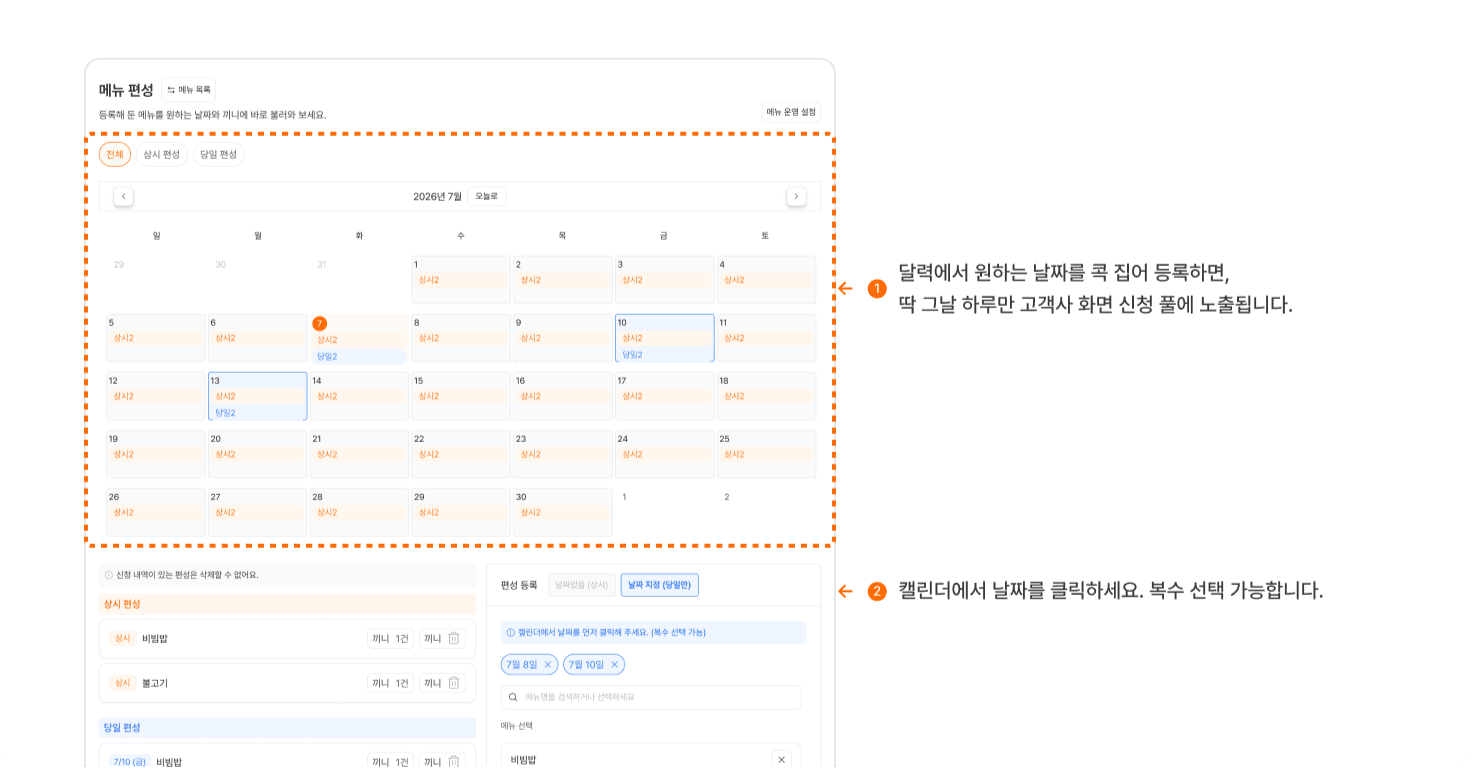
Task: Switch to the 상시 편성 filter tab
Action: 162,154
